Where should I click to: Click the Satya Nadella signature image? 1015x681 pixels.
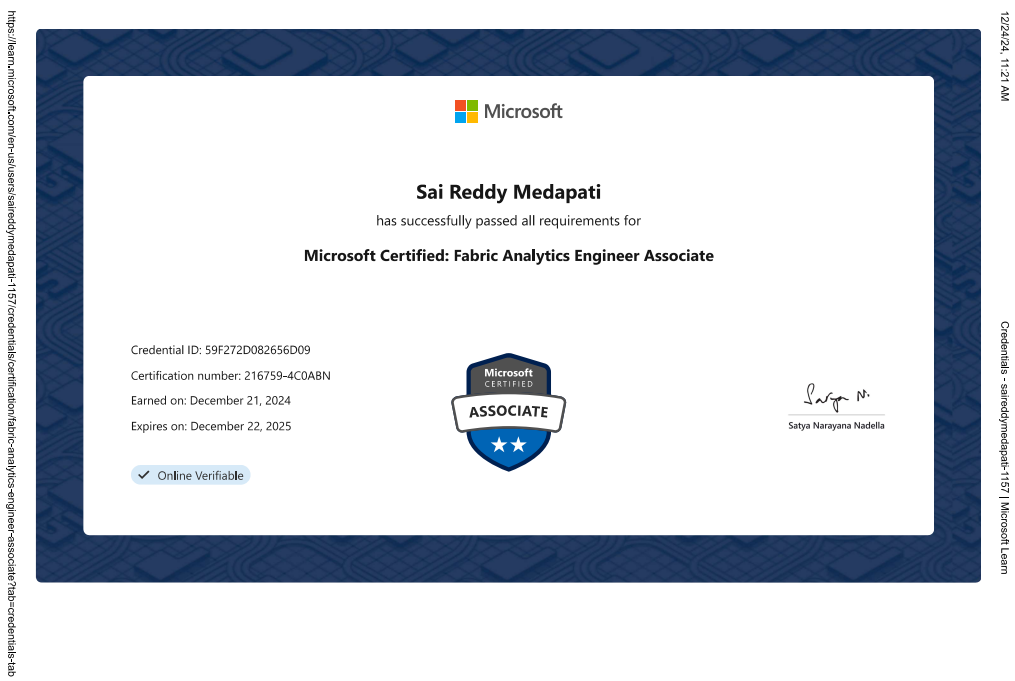click(836, 396)
